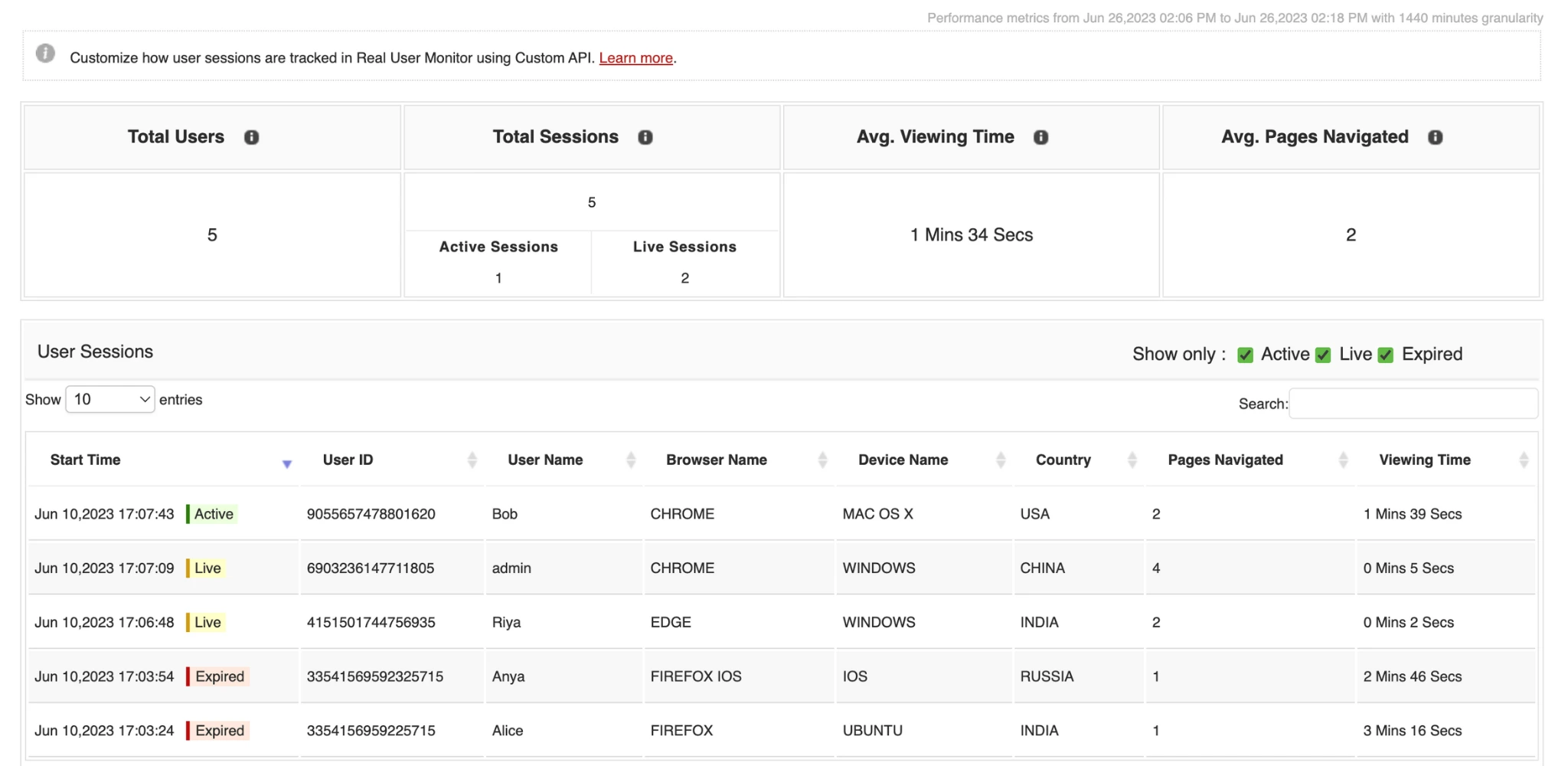Click inside the Search field
This screenshot has height=766, width=1568.
[1413, 403]
